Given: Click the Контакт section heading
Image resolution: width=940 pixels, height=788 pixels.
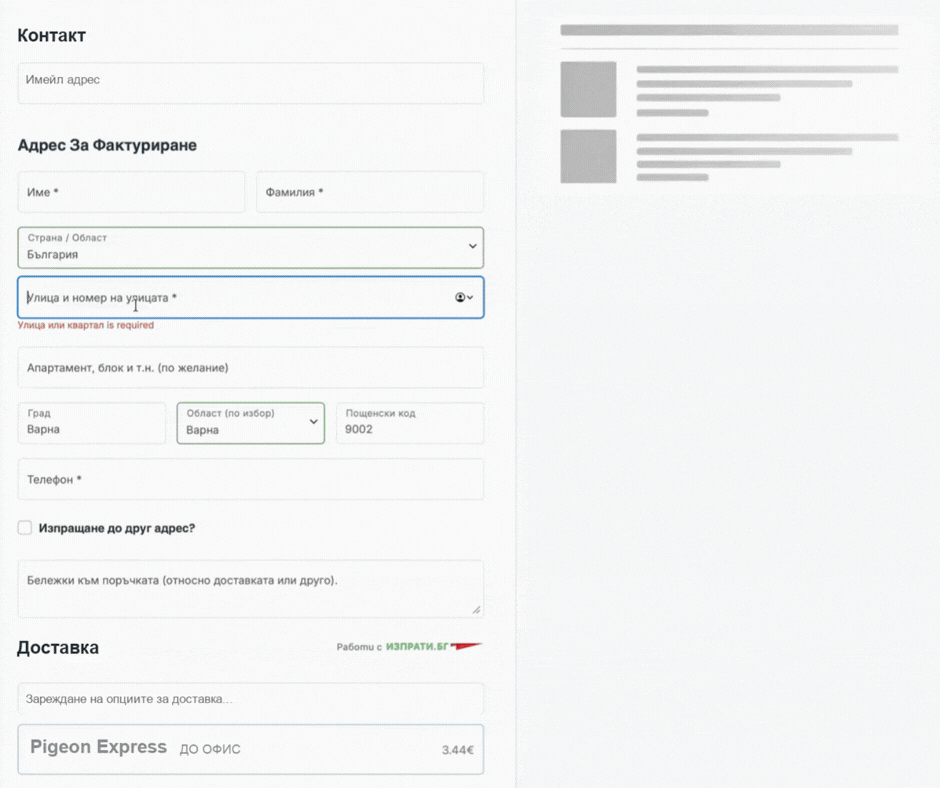Looking at the screenshot, I should 52,35.
